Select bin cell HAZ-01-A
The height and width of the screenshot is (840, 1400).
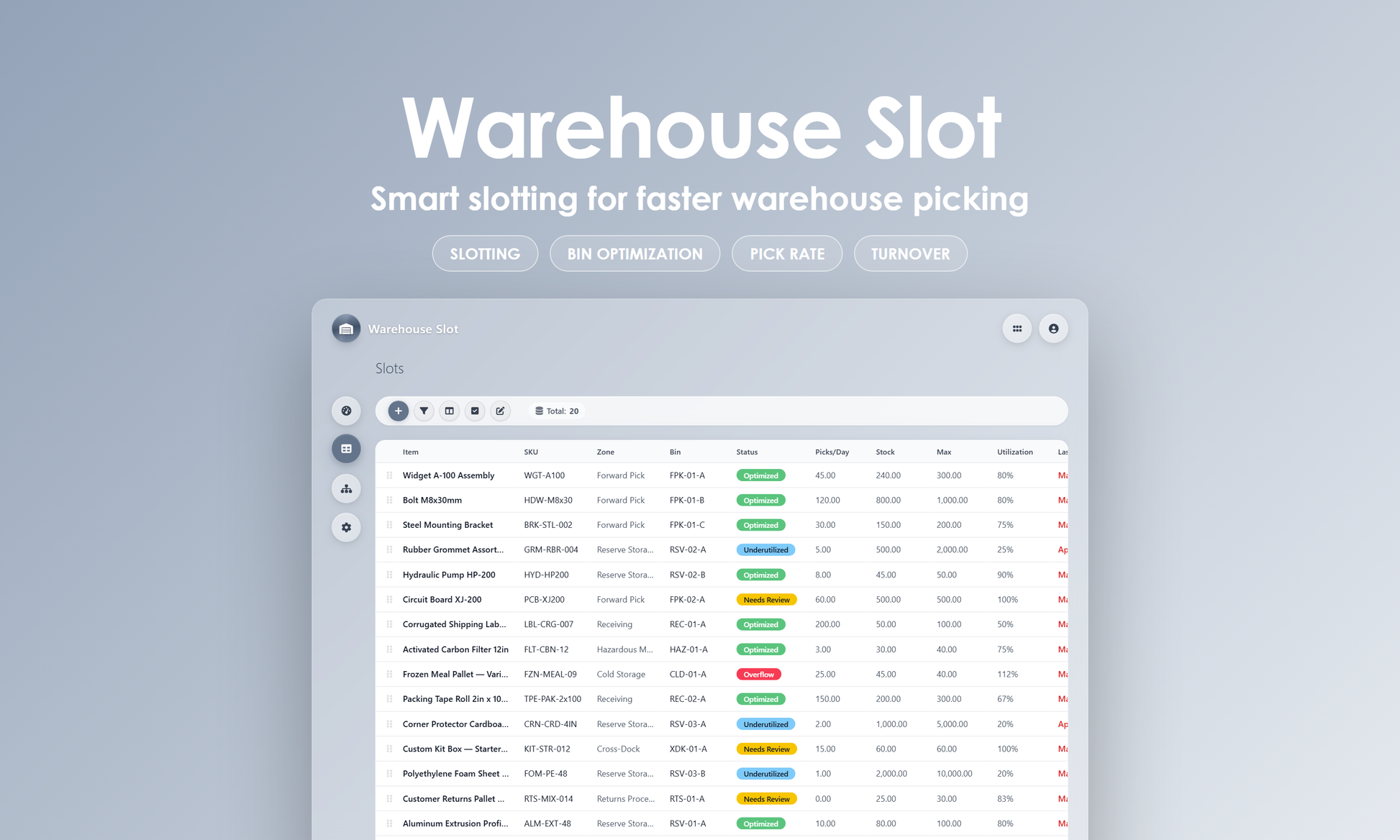[x=688, y=649]
